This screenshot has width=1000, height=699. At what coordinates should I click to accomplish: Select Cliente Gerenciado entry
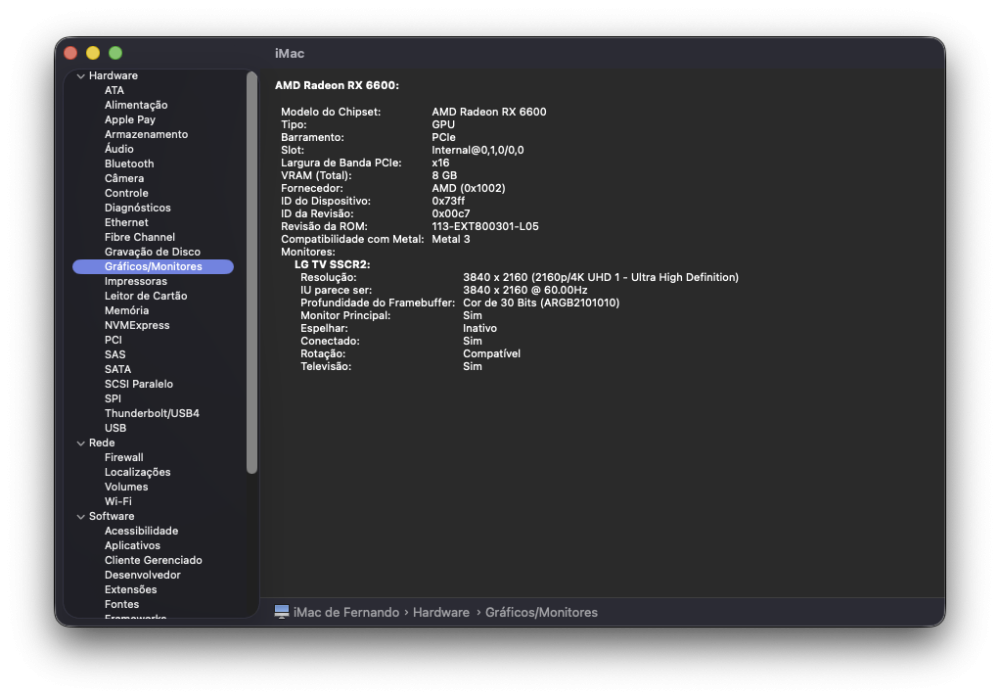point(153,560)
